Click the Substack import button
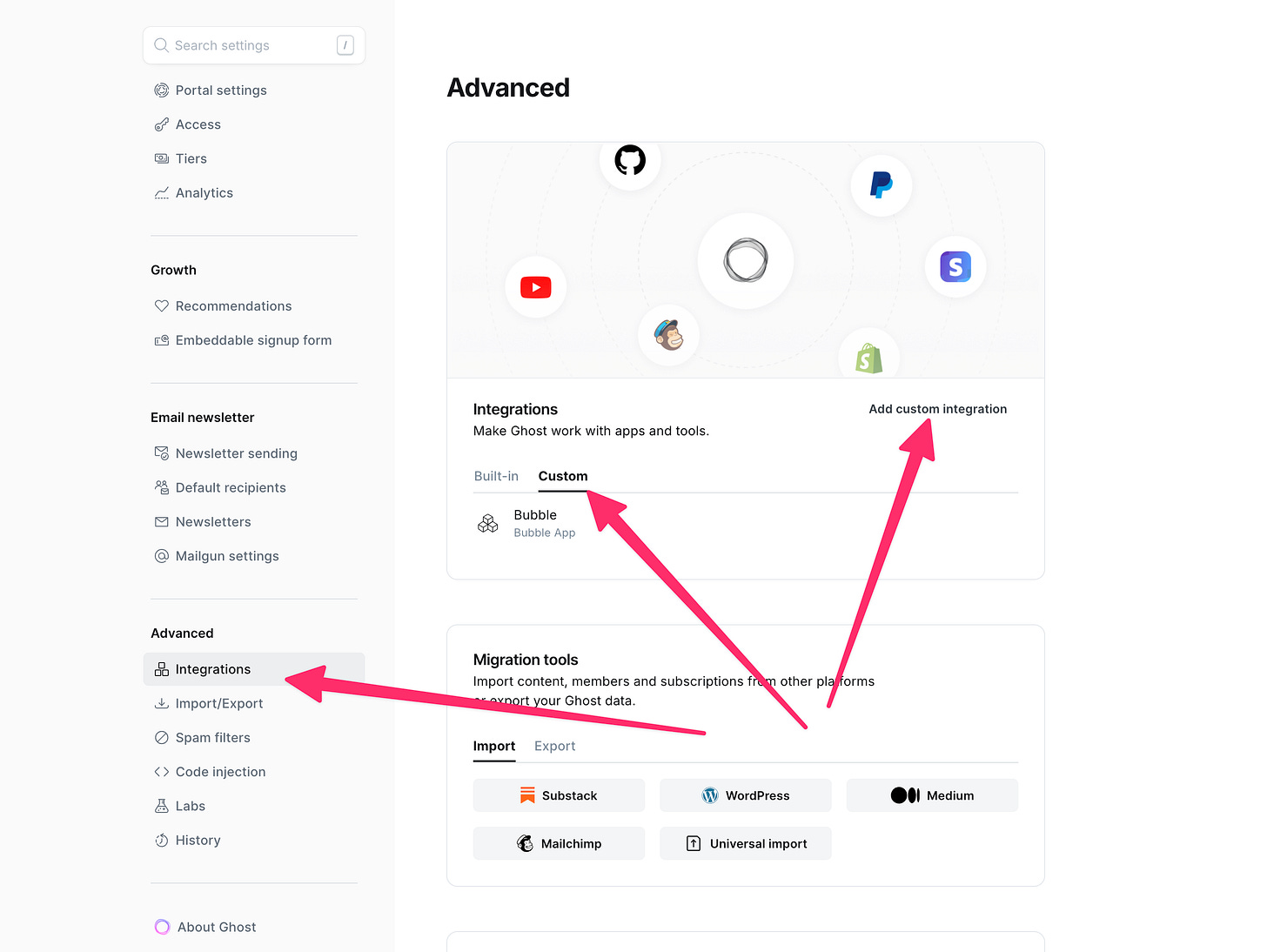Image resolution: width=1267 pixels, height=952 pixels. (x=559, y=795)
